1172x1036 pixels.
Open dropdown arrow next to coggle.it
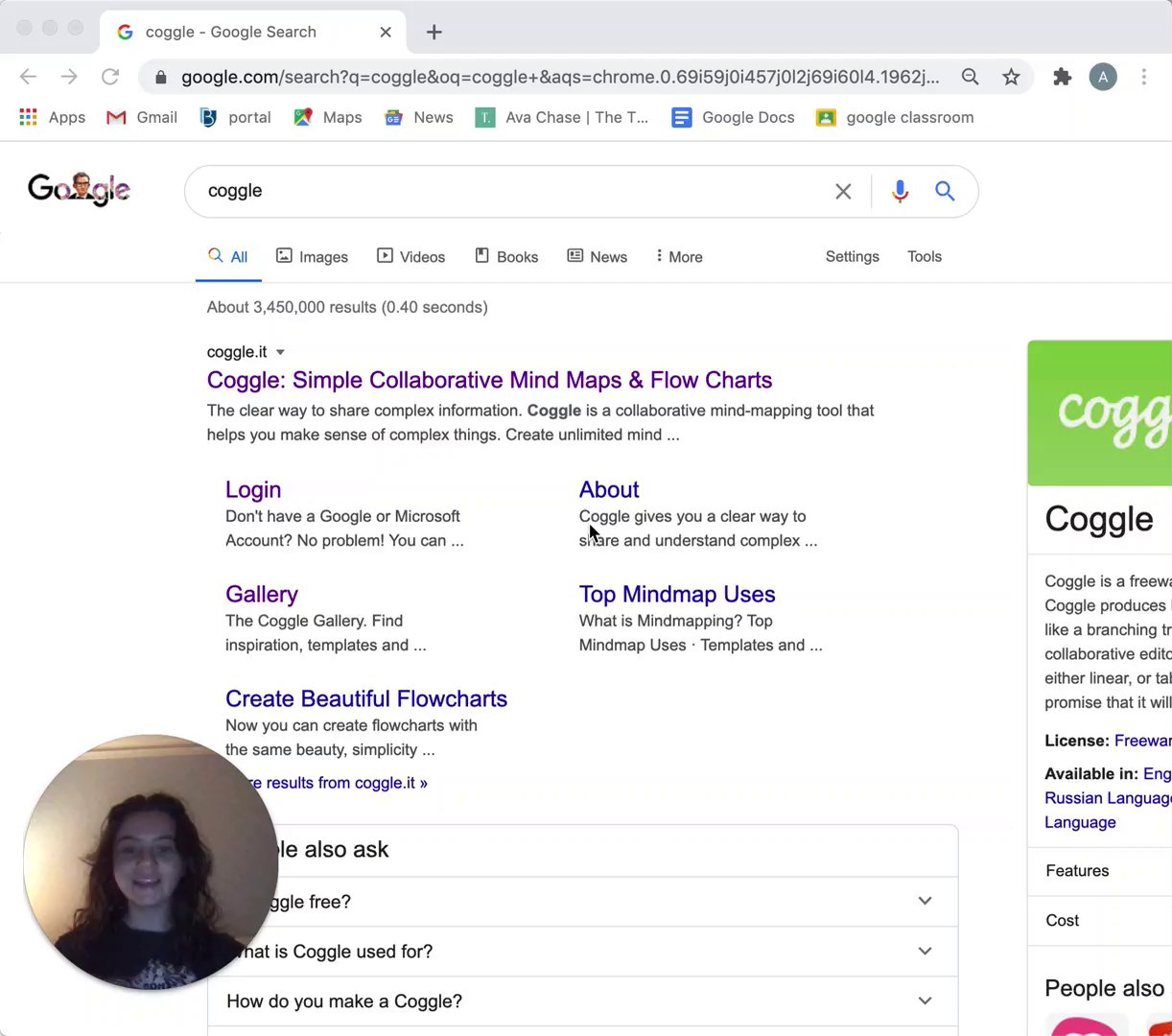pos(280,352)
